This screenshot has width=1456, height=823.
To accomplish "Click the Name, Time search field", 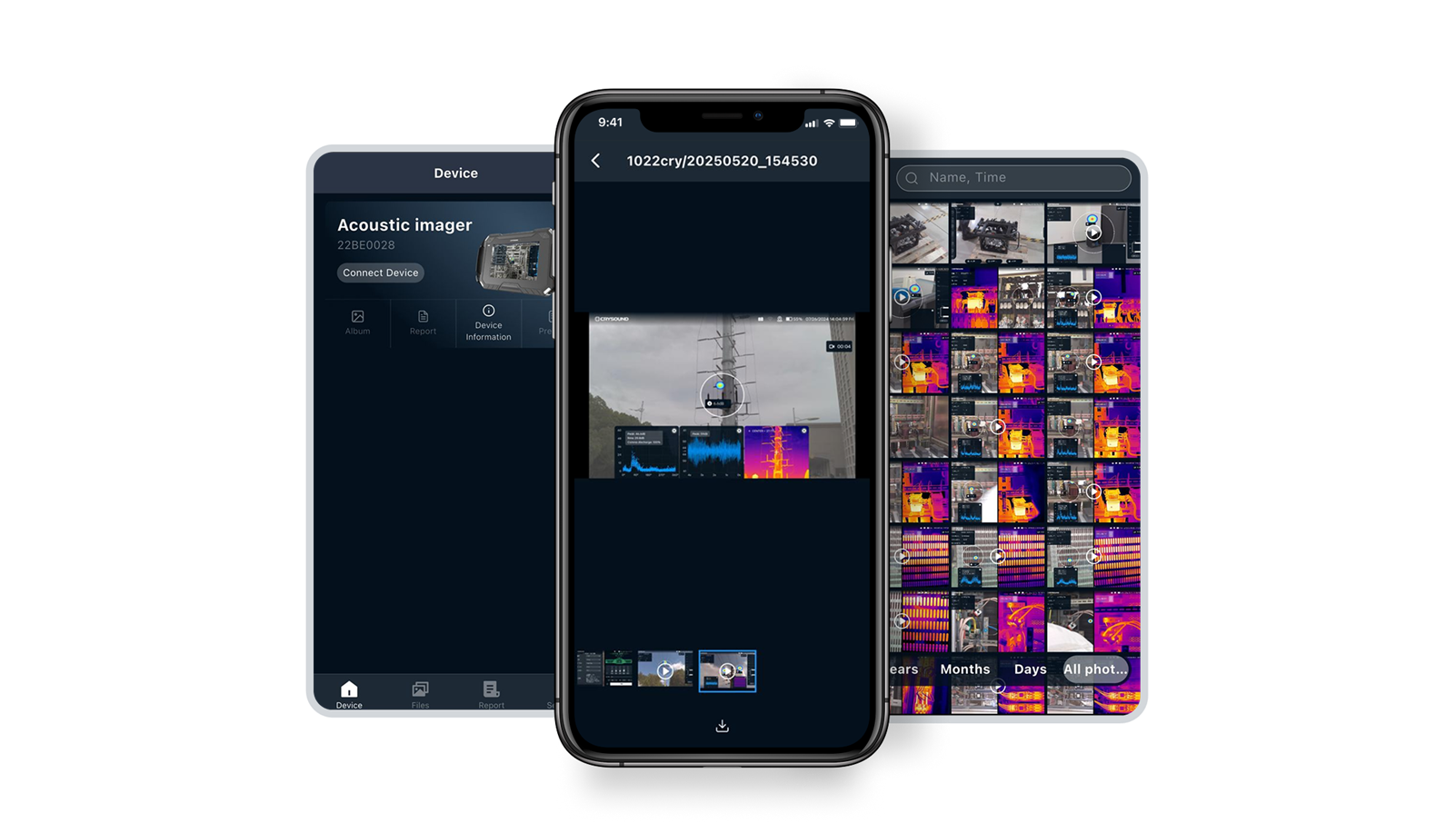I will pos(1022,178).
